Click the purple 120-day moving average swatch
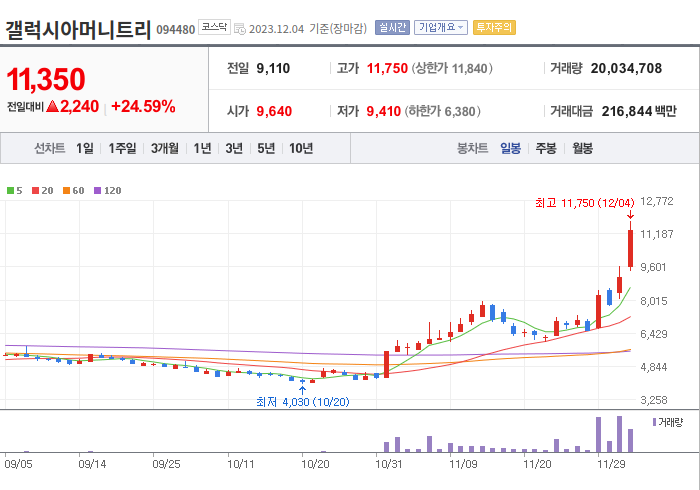 [x=98, y=191]
